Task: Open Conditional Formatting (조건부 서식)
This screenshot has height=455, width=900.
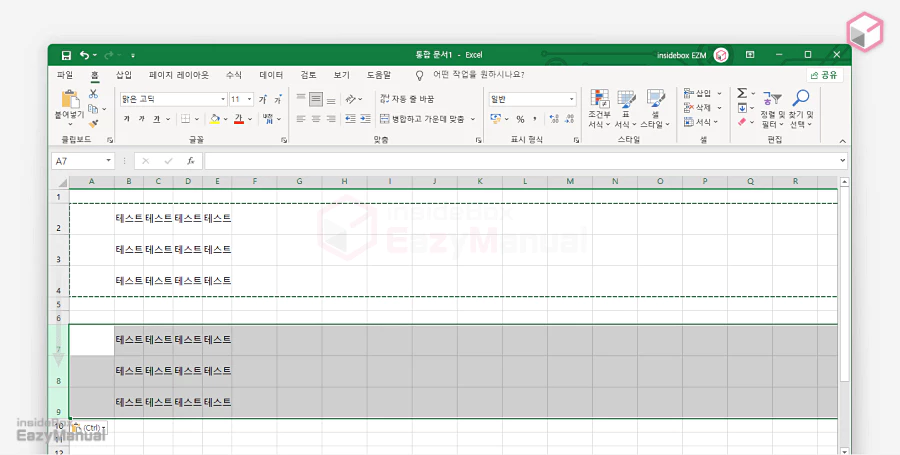Action: 600,108
